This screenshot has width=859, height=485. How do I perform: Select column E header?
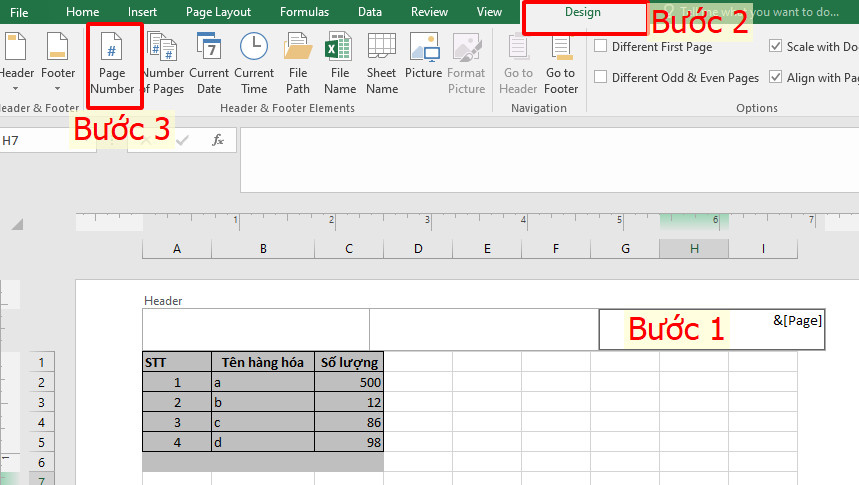point(487,249)
